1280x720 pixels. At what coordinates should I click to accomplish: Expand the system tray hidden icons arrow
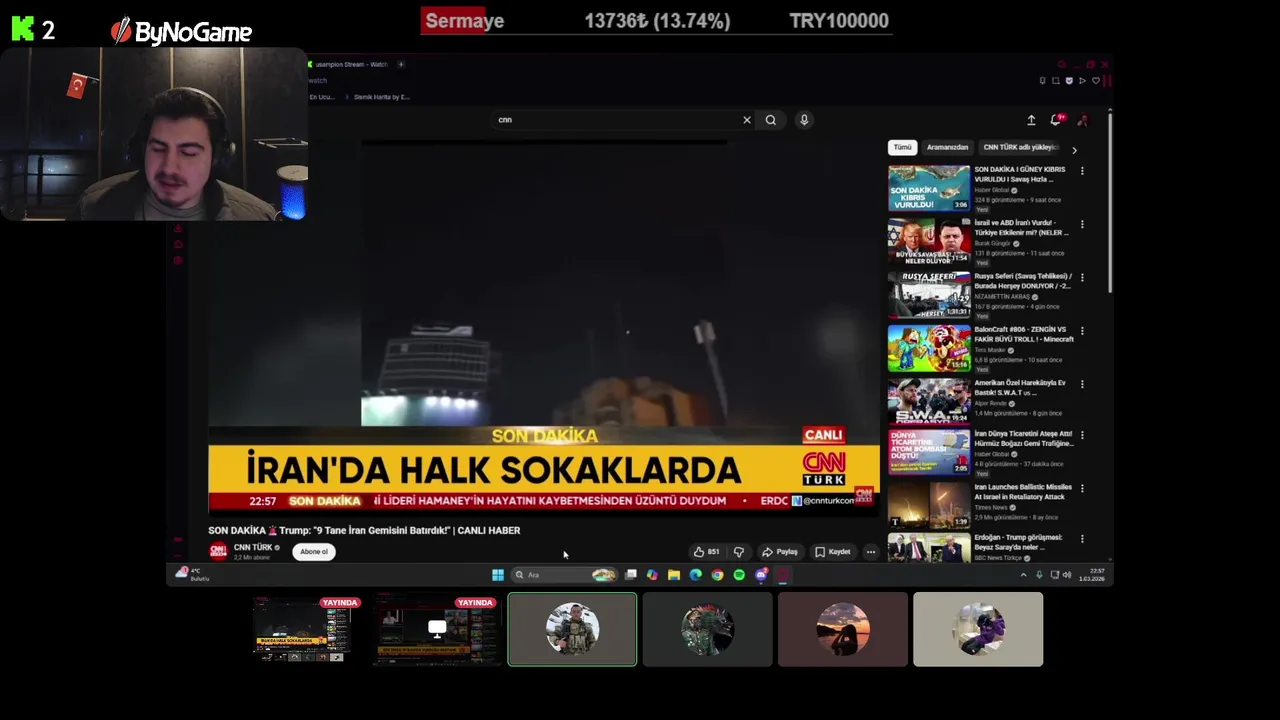[1023, 575]
